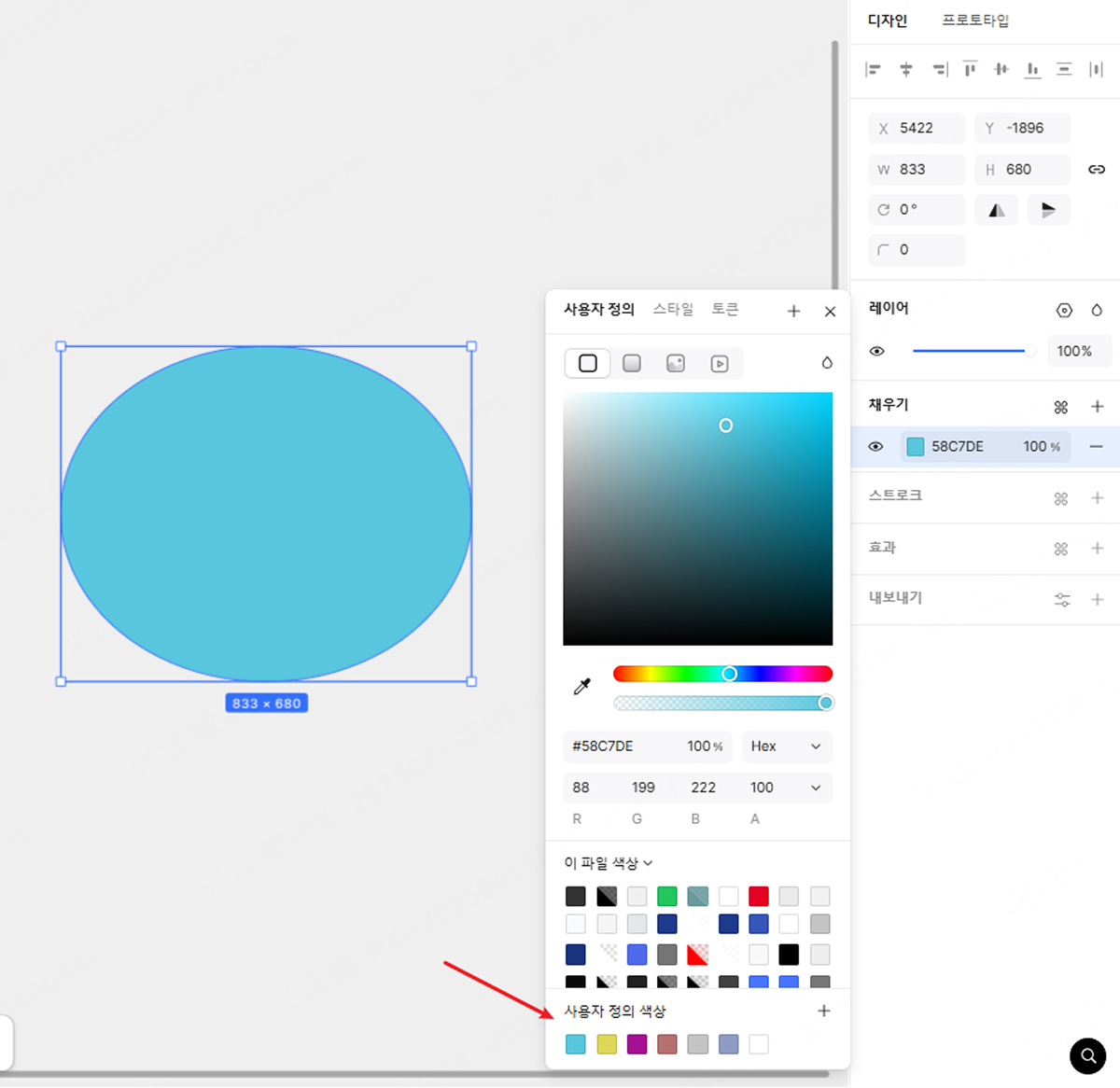
Task: Align selection to the right edge
Action: click(x=940, y=69)
